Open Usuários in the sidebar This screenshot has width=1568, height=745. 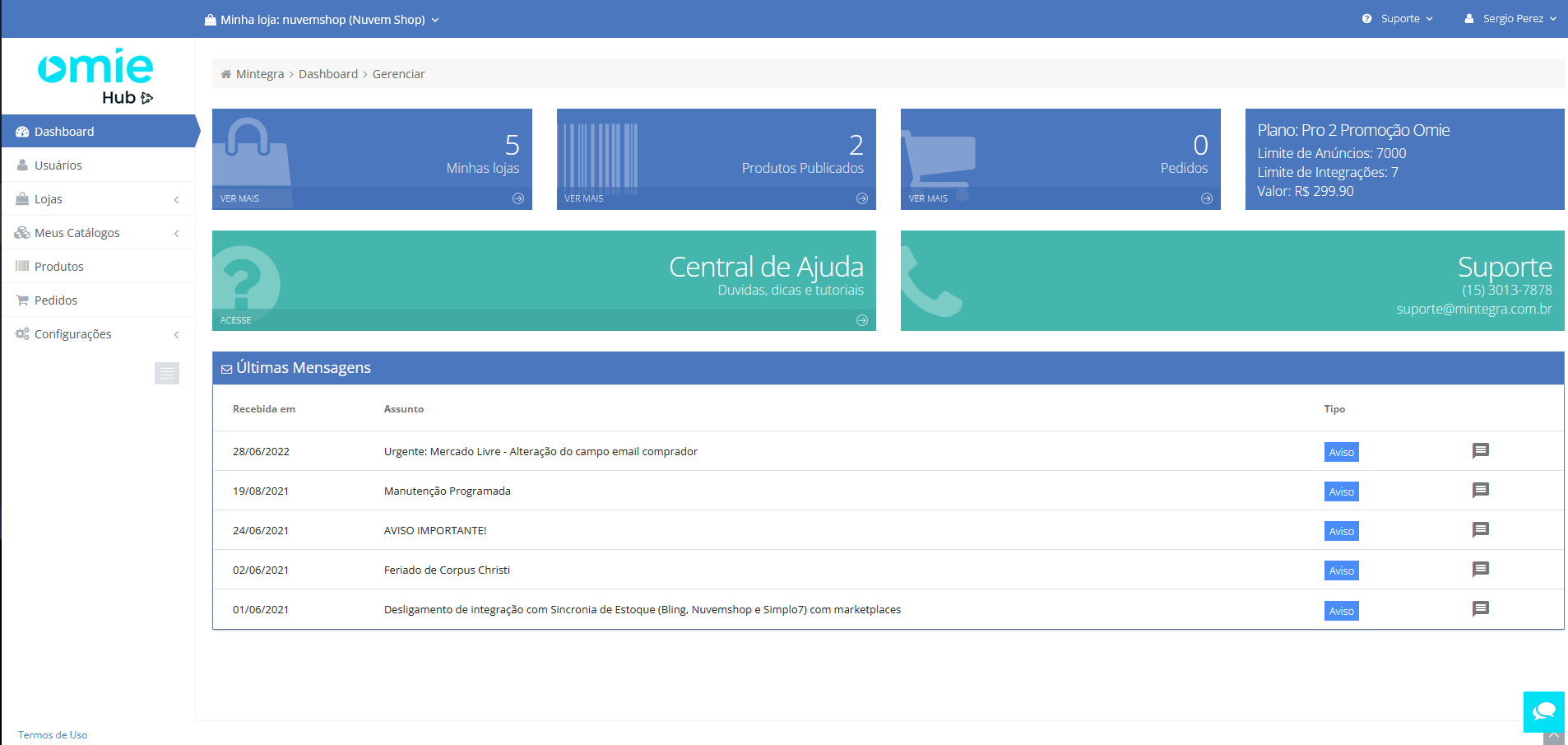coord(58,165)
